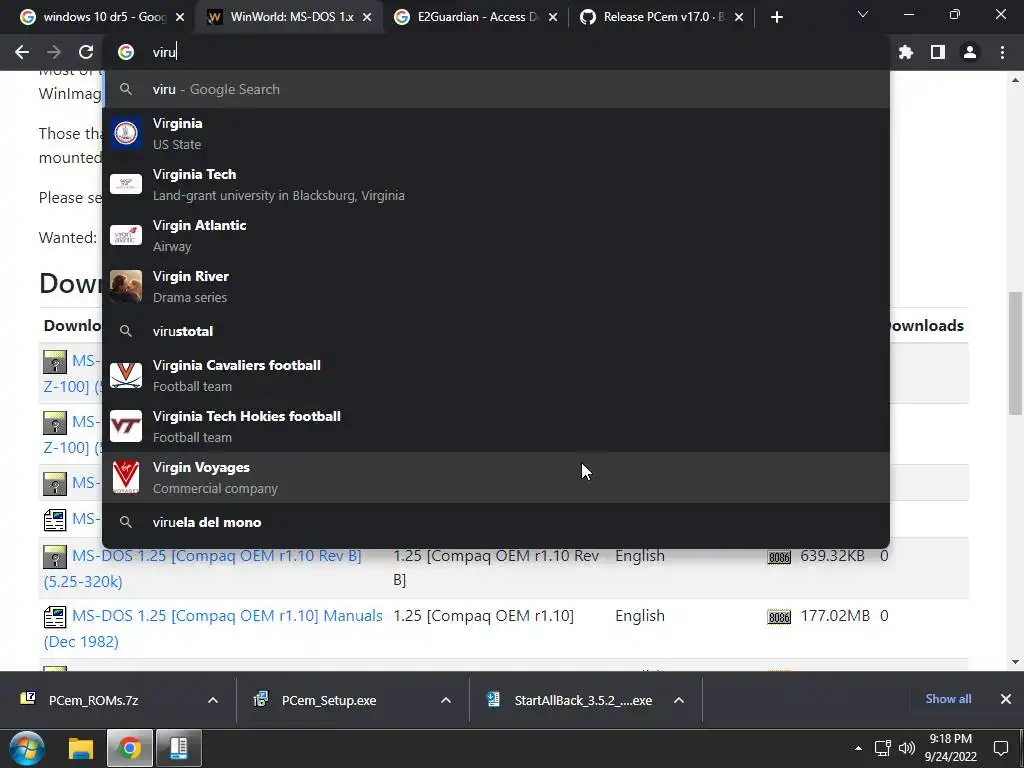Screen dimensions: 1024x768
Task: Select the virustotal search suggestion
Action: (496, 331)
